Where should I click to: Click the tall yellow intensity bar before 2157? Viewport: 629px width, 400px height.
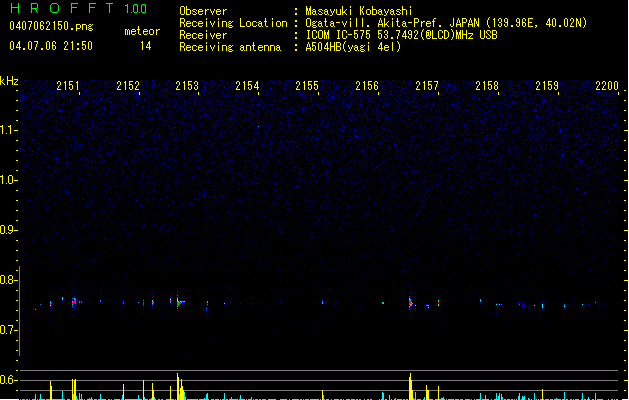coord(410,386)
